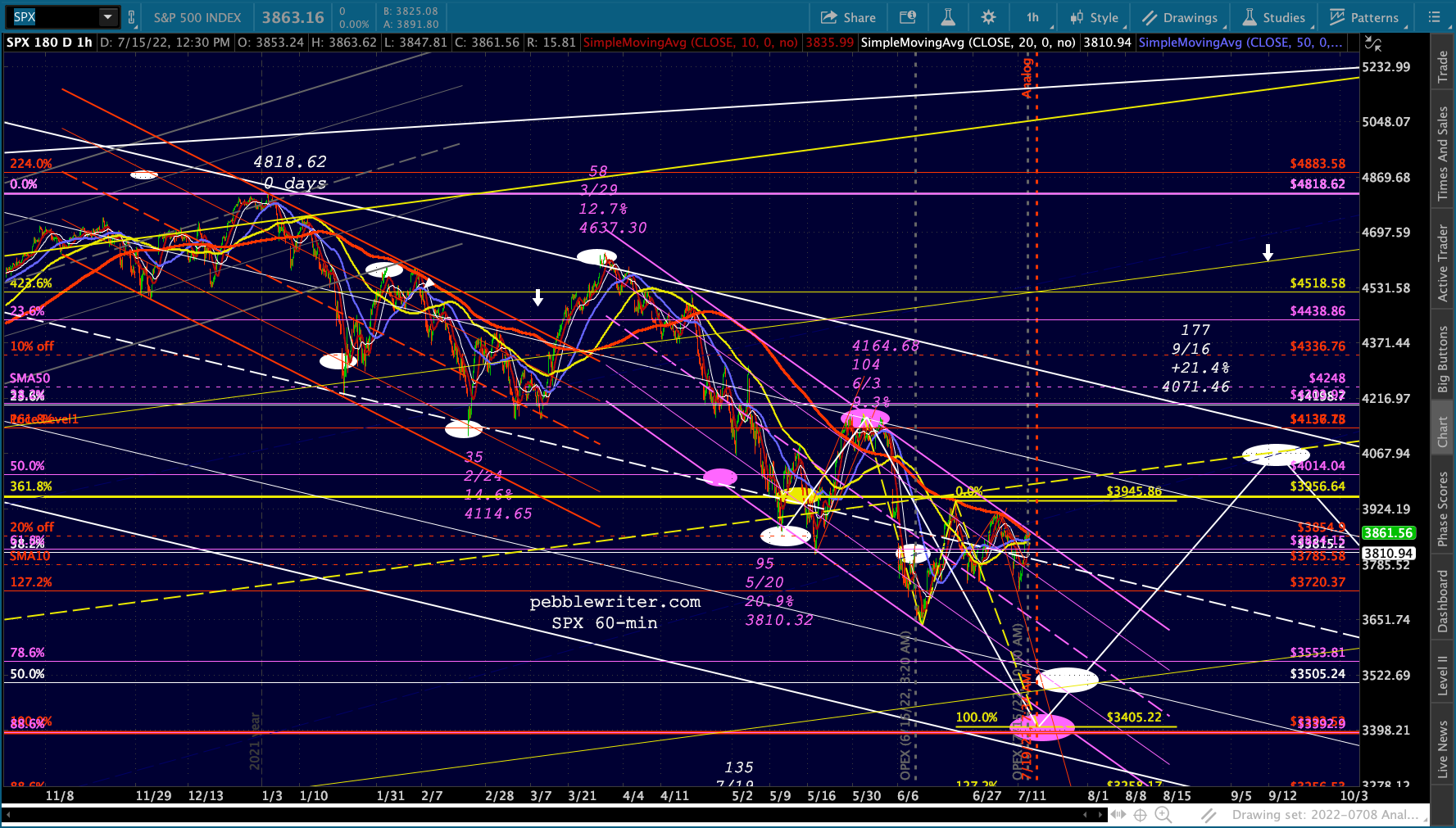The image size is (1456, 828).
Task: Open the Studies button
Action: [1274, 17]
